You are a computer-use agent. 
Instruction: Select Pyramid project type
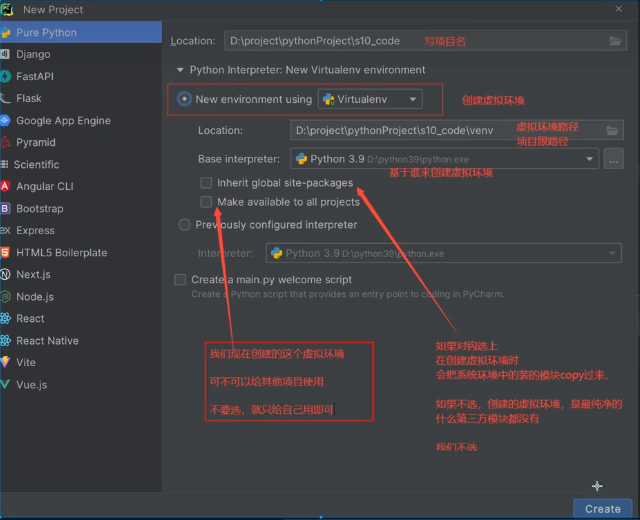tap(81, 142)
